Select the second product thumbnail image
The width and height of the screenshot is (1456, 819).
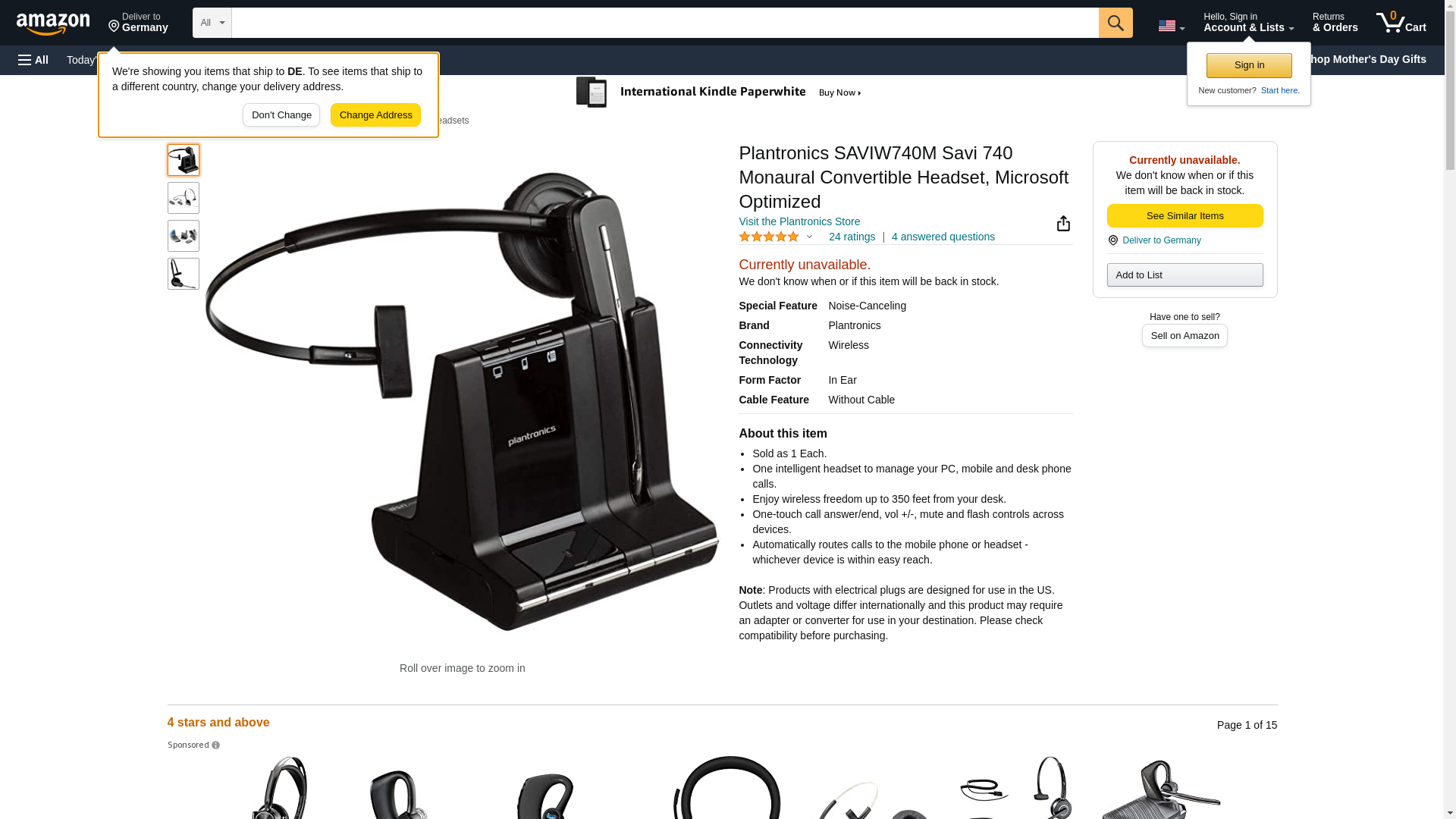click(184, 198)
